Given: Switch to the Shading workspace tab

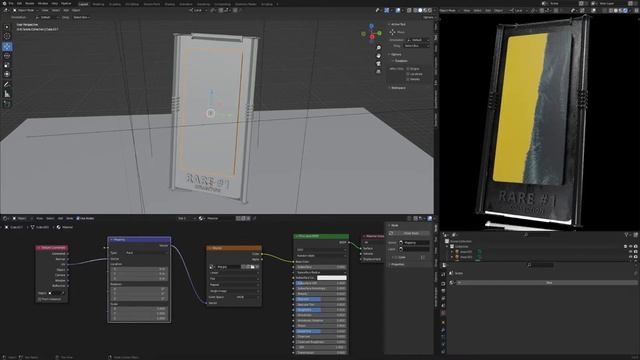Looking at the screenshot, I should tap(169, 4).
